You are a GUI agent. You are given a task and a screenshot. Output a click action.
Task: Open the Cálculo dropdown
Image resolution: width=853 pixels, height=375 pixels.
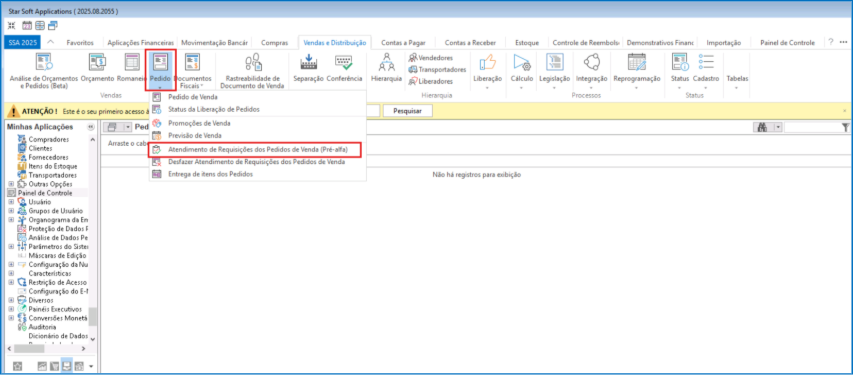[521, 70]
